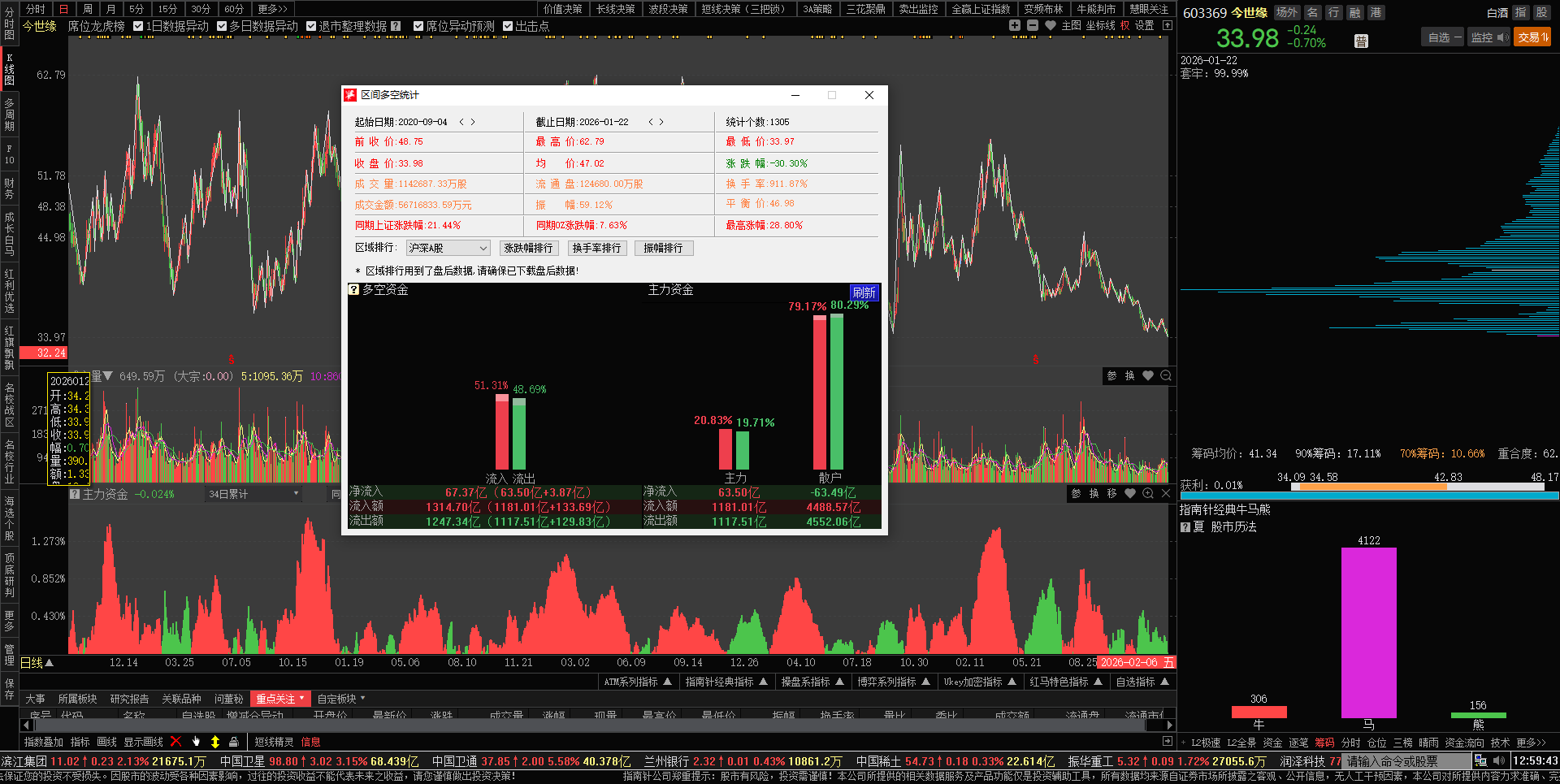Zoom out chart with minus icon
The image size is (1560, 784).
point(1033,26)
